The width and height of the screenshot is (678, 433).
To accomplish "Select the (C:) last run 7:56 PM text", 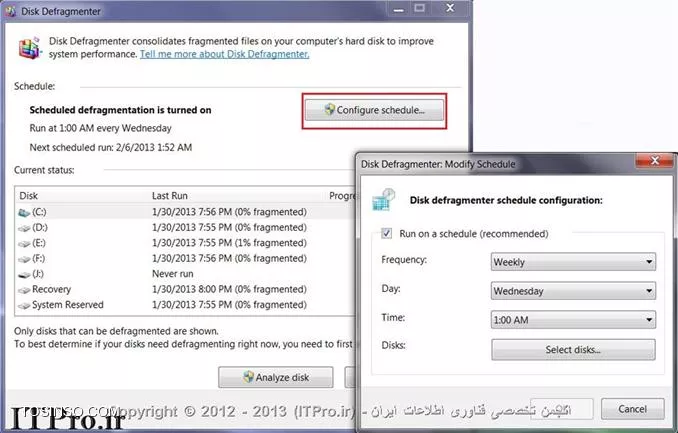I will (x=229, y=212).
